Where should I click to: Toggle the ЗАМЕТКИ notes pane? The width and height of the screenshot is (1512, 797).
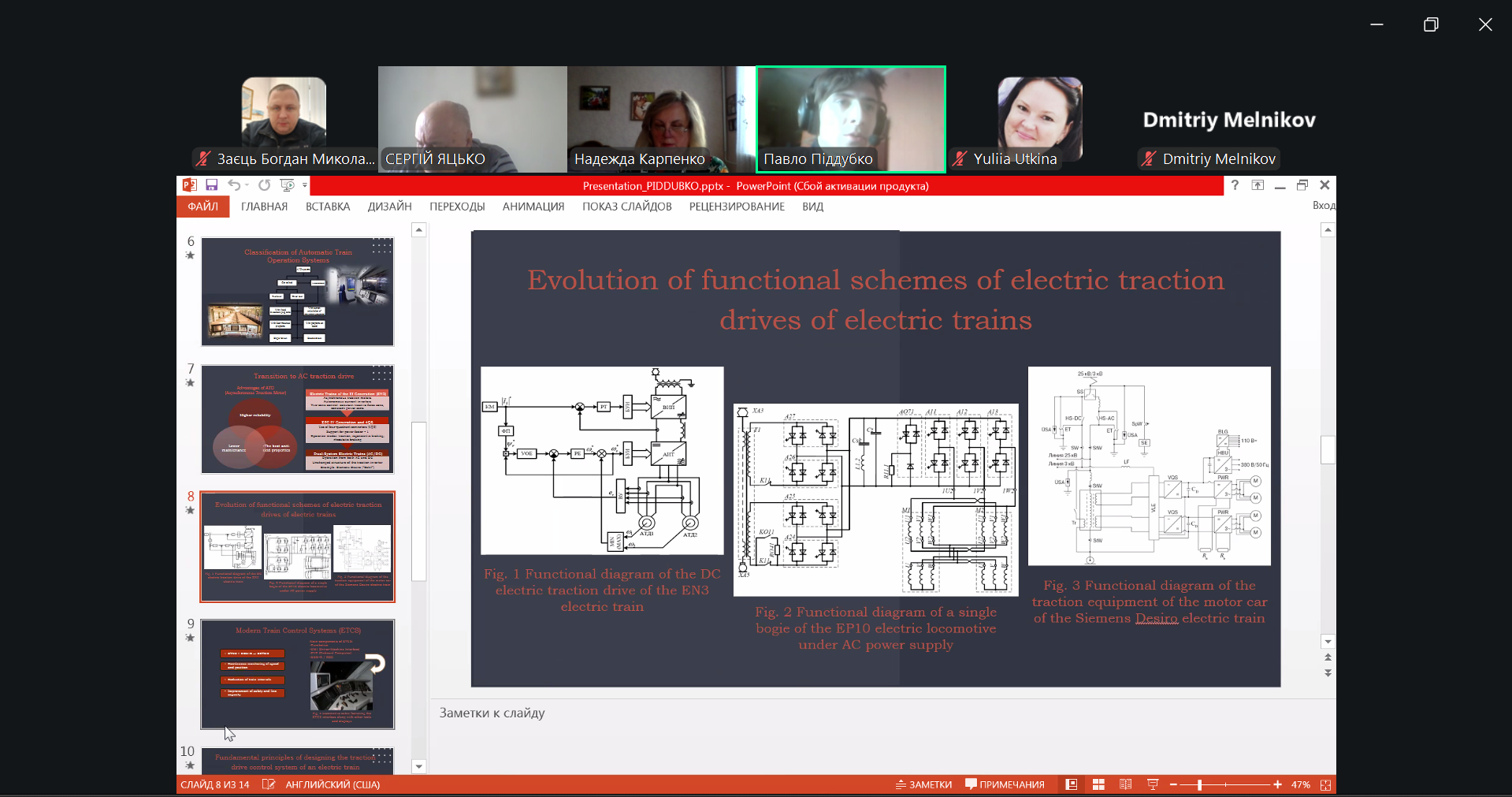click(923, 785)
